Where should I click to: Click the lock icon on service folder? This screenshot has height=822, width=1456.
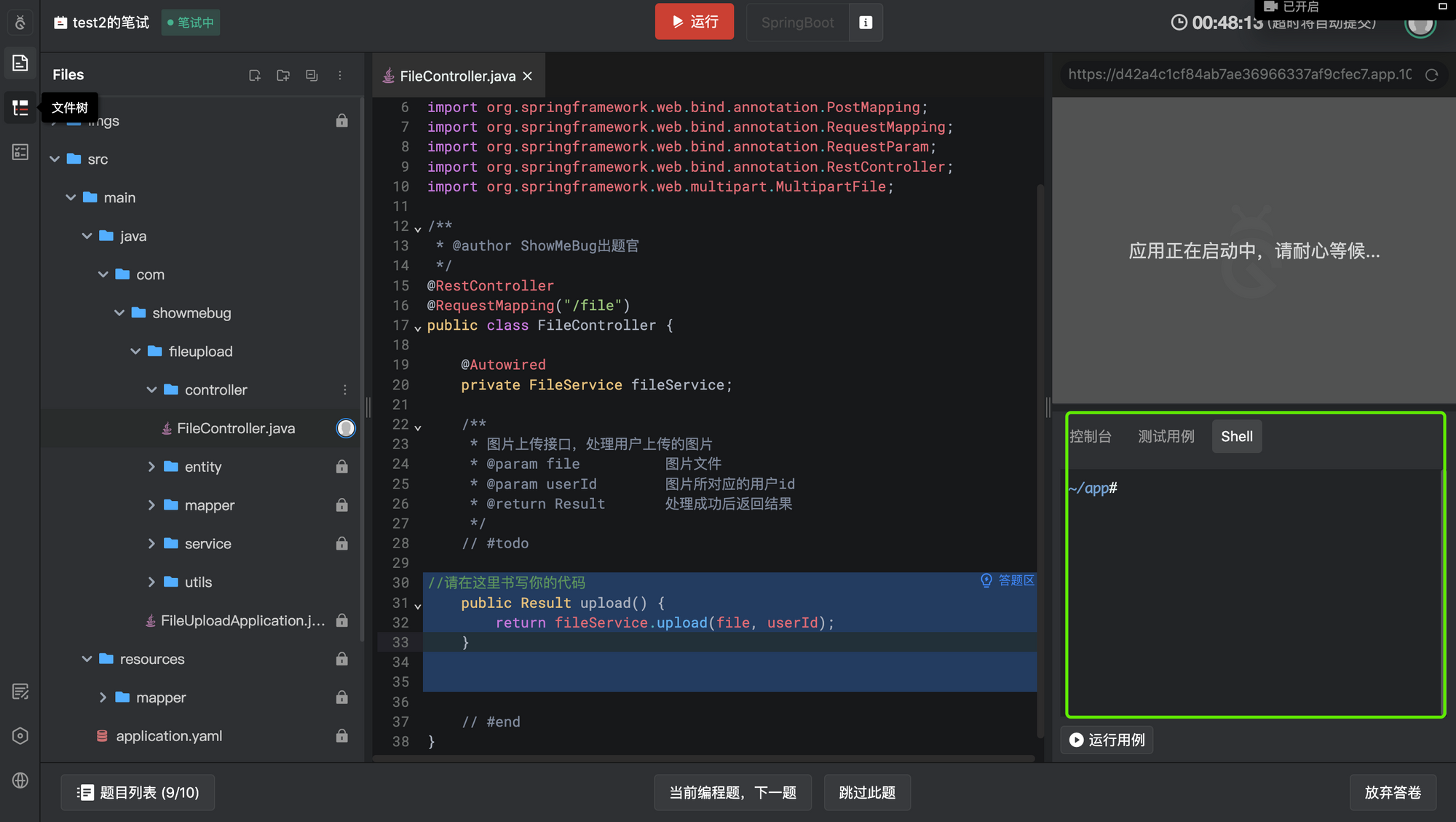[x=342, y=544]
